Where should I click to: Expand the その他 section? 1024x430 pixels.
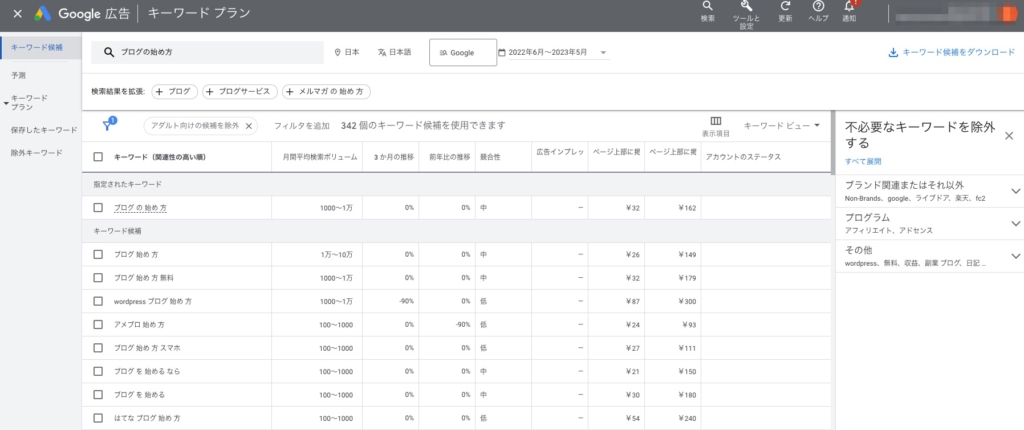click(x=1016, y=256)
